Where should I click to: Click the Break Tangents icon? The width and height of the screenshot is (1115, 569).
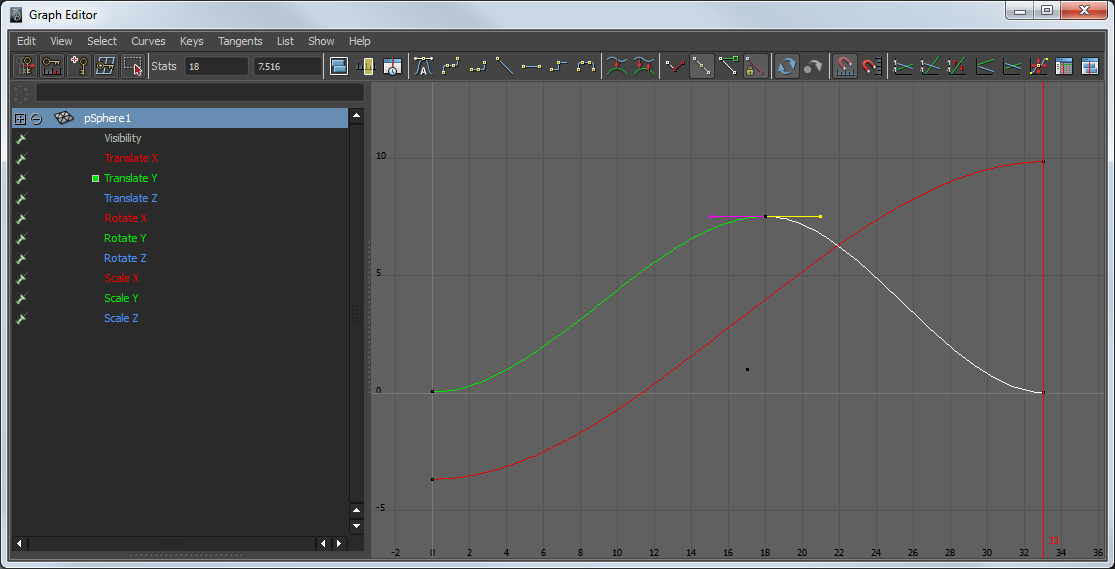(x=677, y=67)
